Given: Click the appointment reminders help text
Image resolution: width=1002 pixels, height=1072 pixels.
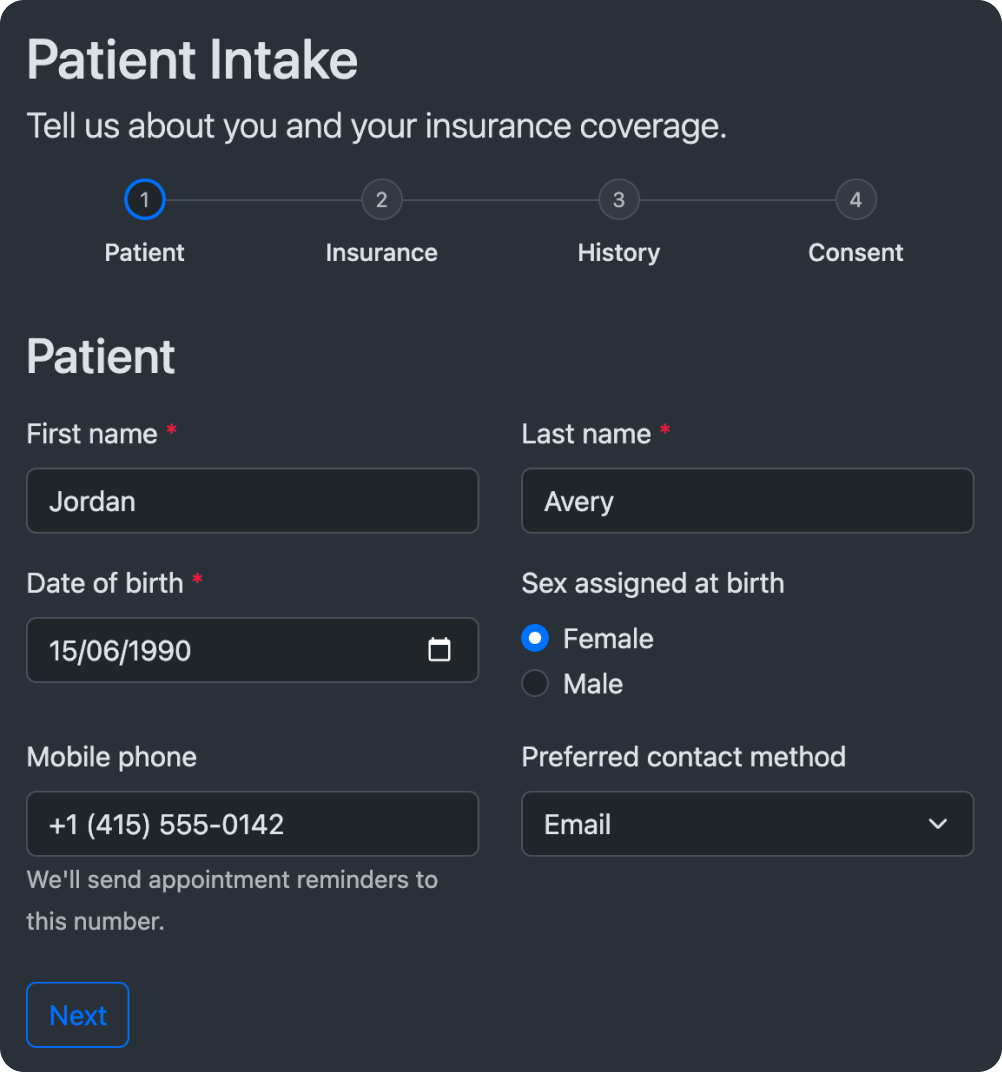Looking at the screenshot, I should click(x=232, y=900).
